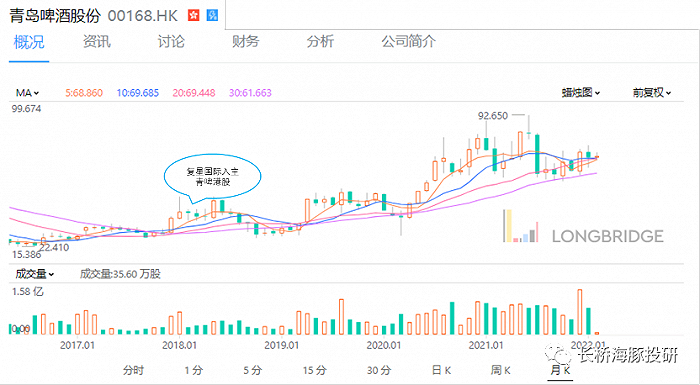Select the 1分 timeframe
Viewport: 700px width, 385px height.
click(194, 370)
